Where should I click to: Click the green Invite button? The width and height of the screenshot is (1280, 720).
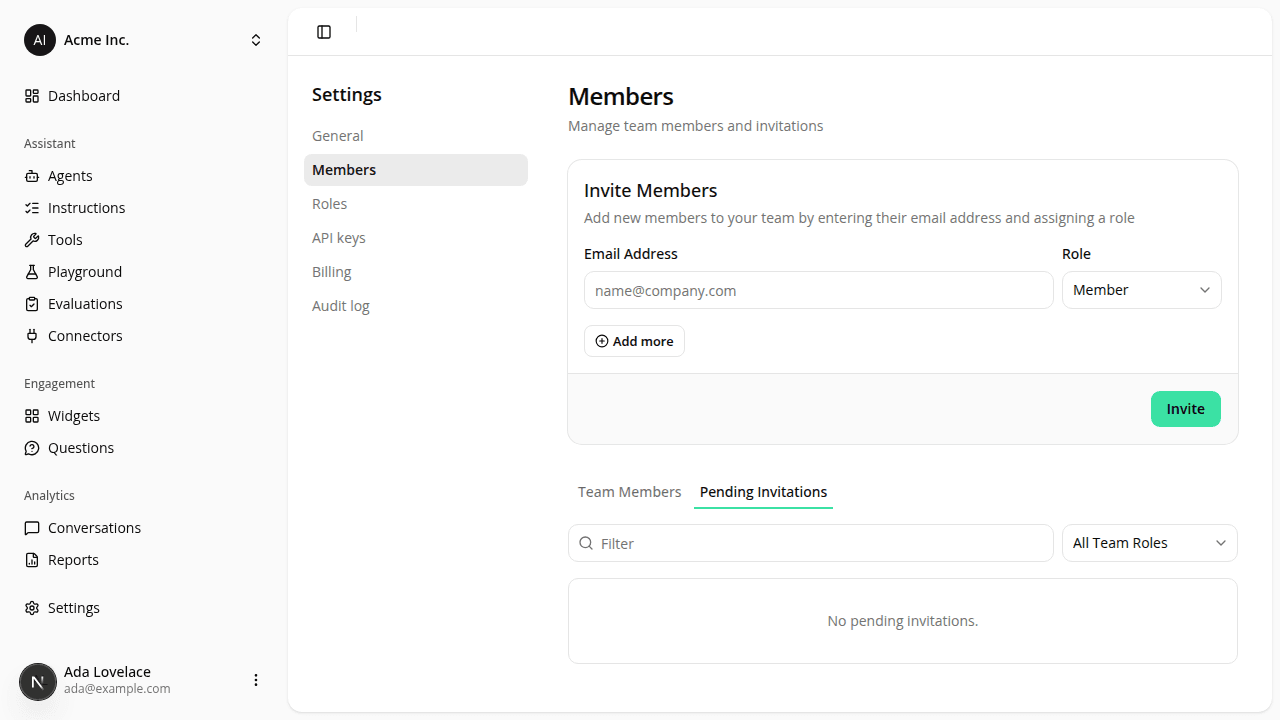pyautogui.click(x=1186, y=409)
